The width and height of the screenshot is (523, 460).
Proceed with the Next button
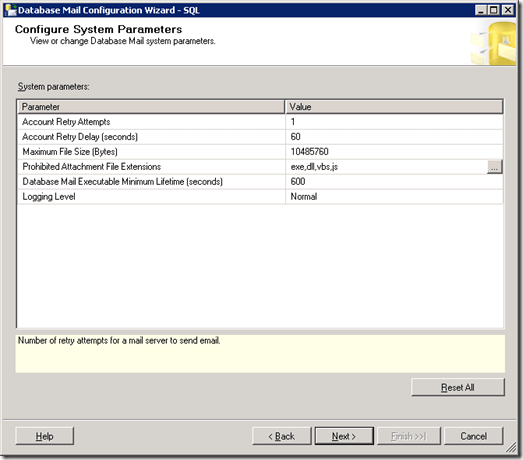coord(344,436)
